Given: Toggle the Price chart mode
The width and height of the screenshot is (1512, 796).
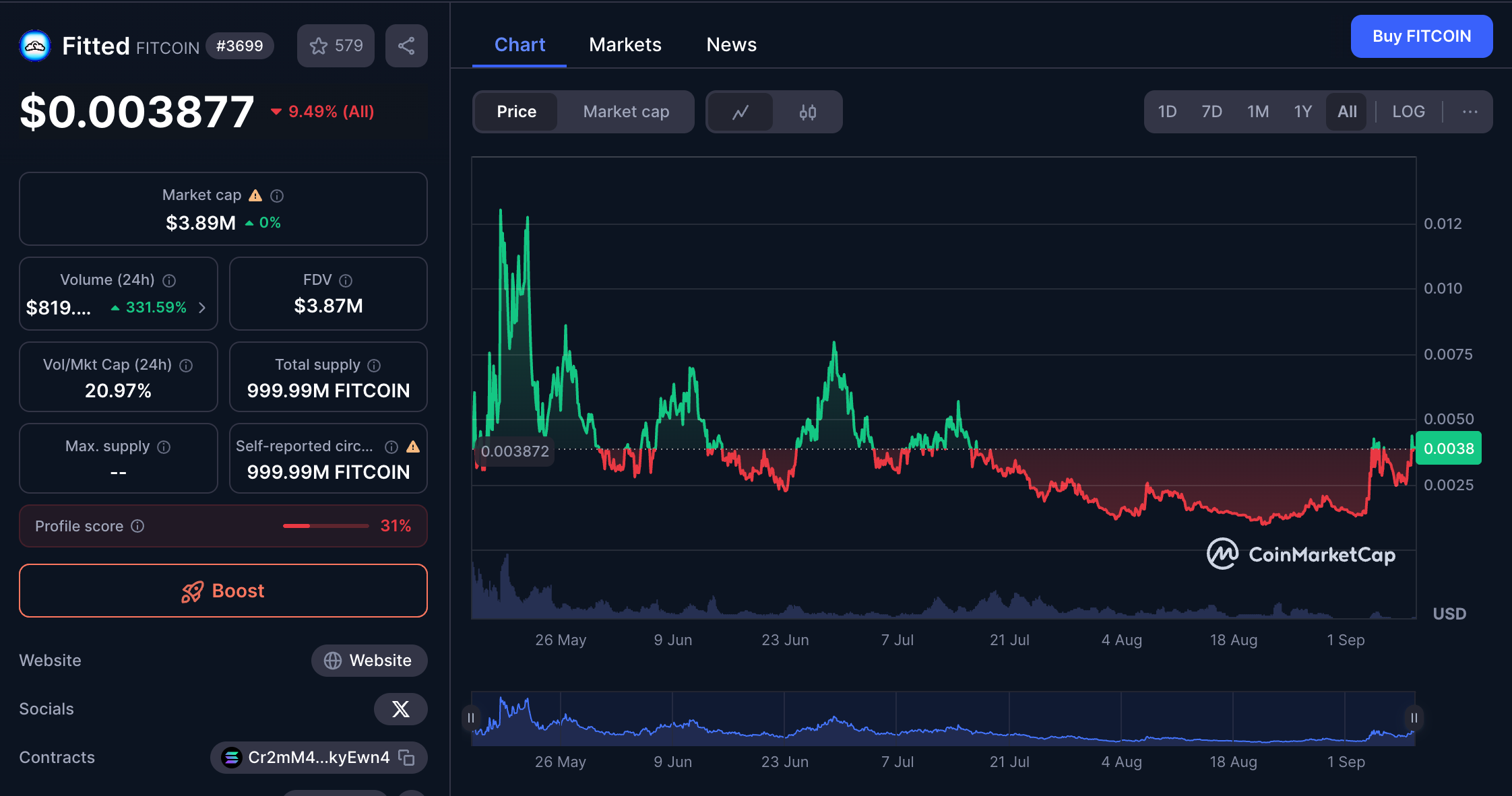Looking at the screenshot, I should (516, 112).
